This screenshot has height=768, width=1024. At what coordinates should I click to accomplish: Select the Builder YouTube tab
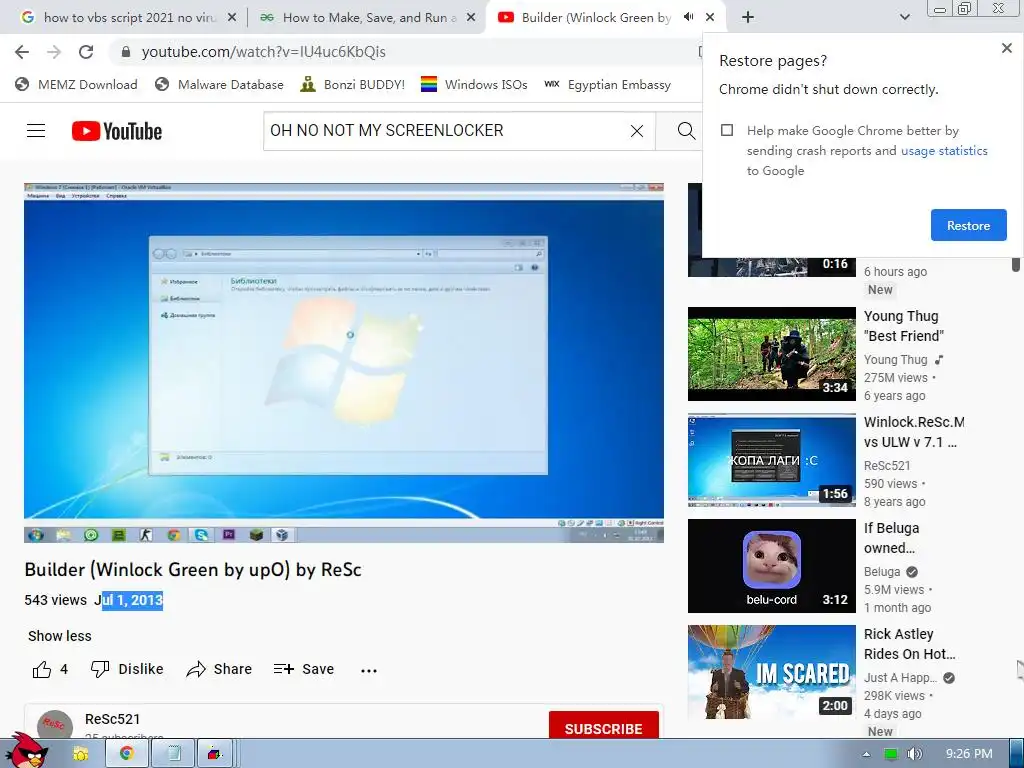(605, 18)
